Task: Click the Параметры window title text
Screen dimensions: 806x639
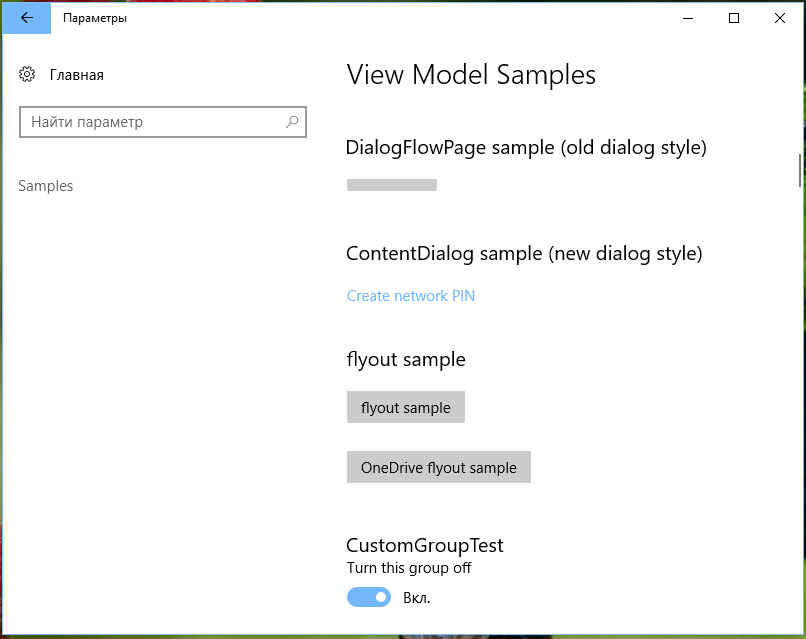Action: coord(95,18)
